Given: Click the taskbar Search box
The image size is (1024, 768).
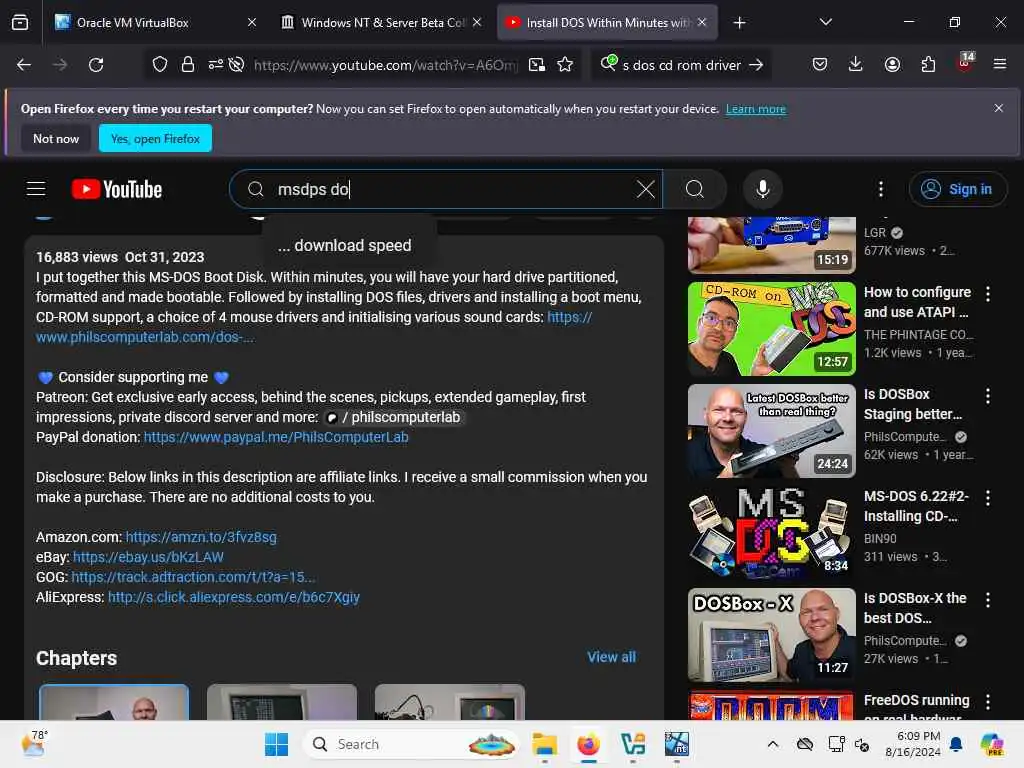Looking at the screenshot, I should coord(411,744).
